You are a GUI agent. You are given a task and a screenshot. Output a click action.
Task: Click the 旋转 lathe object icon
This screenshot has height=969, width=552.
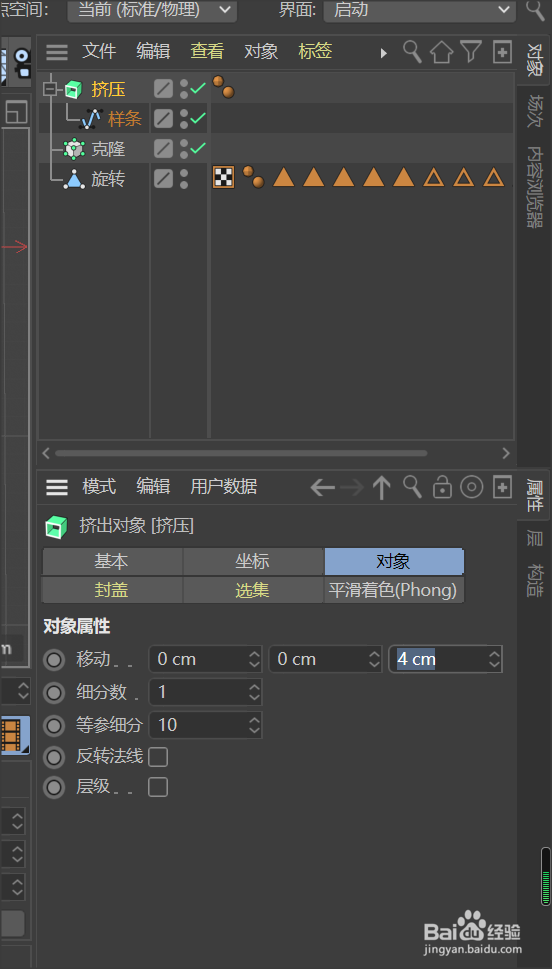click(74, 179)
